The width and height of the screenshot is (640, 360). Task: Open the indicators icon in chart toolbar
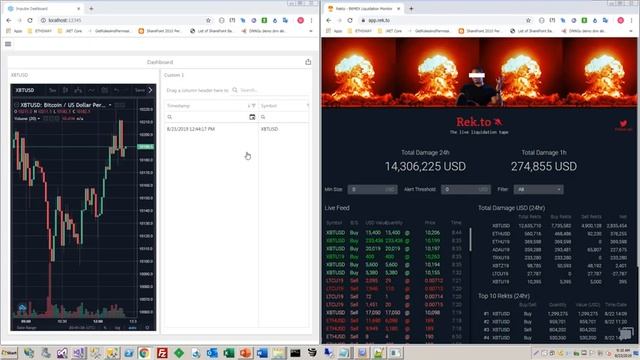click(91, 90)
